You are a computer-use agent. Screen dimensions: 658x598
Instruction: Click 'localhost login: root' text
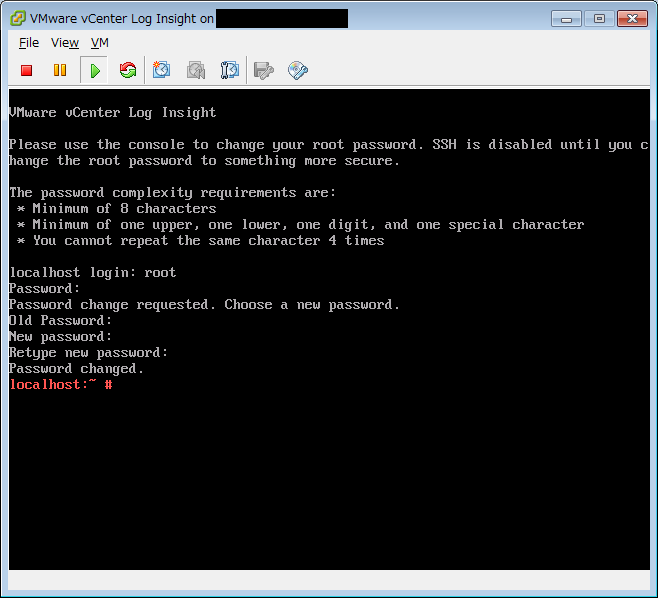point(93,273)
